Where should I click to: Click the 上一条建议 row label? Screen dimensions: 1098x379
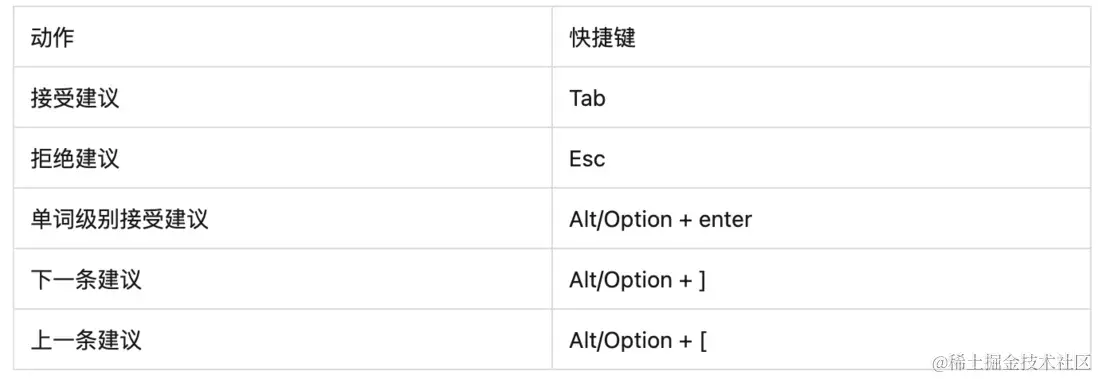pos(86,340)
